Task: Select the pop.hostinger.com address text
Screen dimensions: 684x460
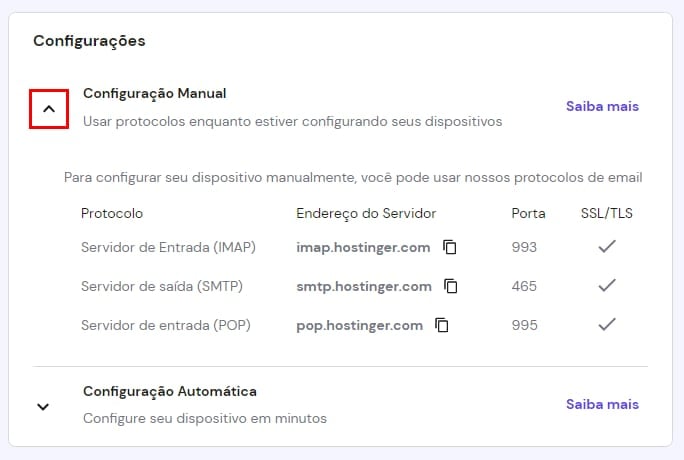Action: click(359, 325)
